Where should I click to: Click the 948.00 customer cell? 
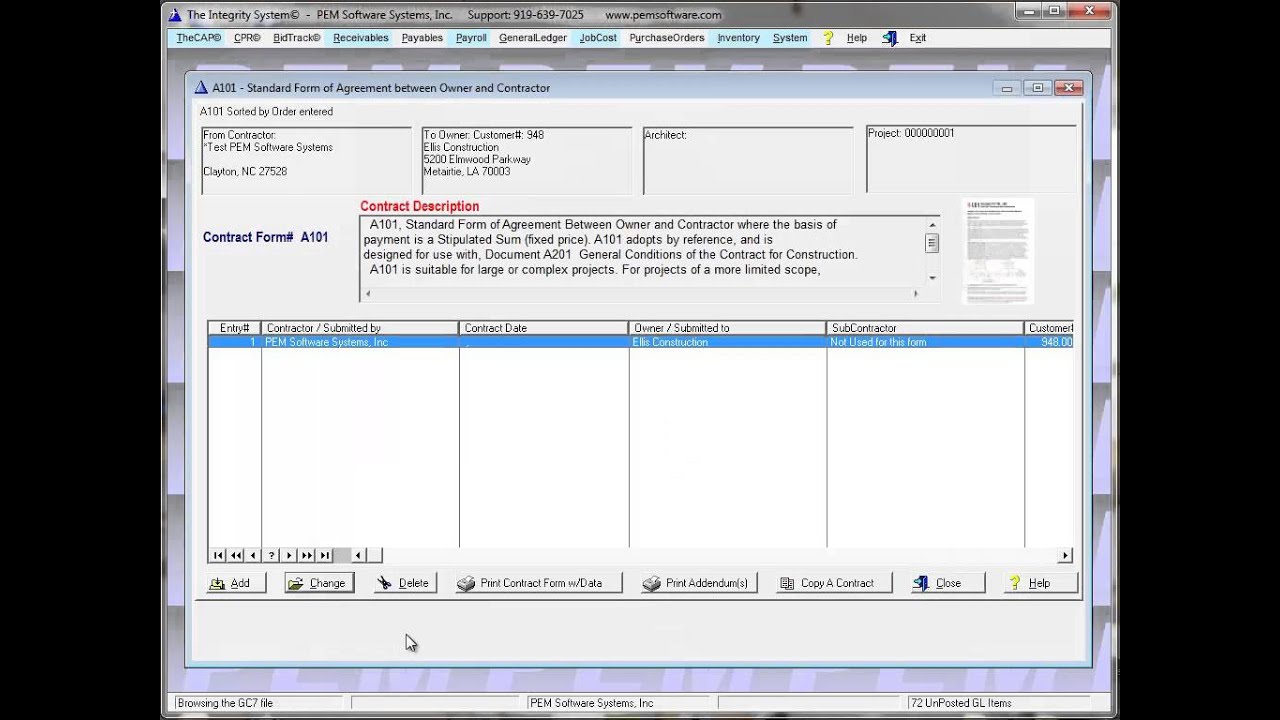point(1049,342)
